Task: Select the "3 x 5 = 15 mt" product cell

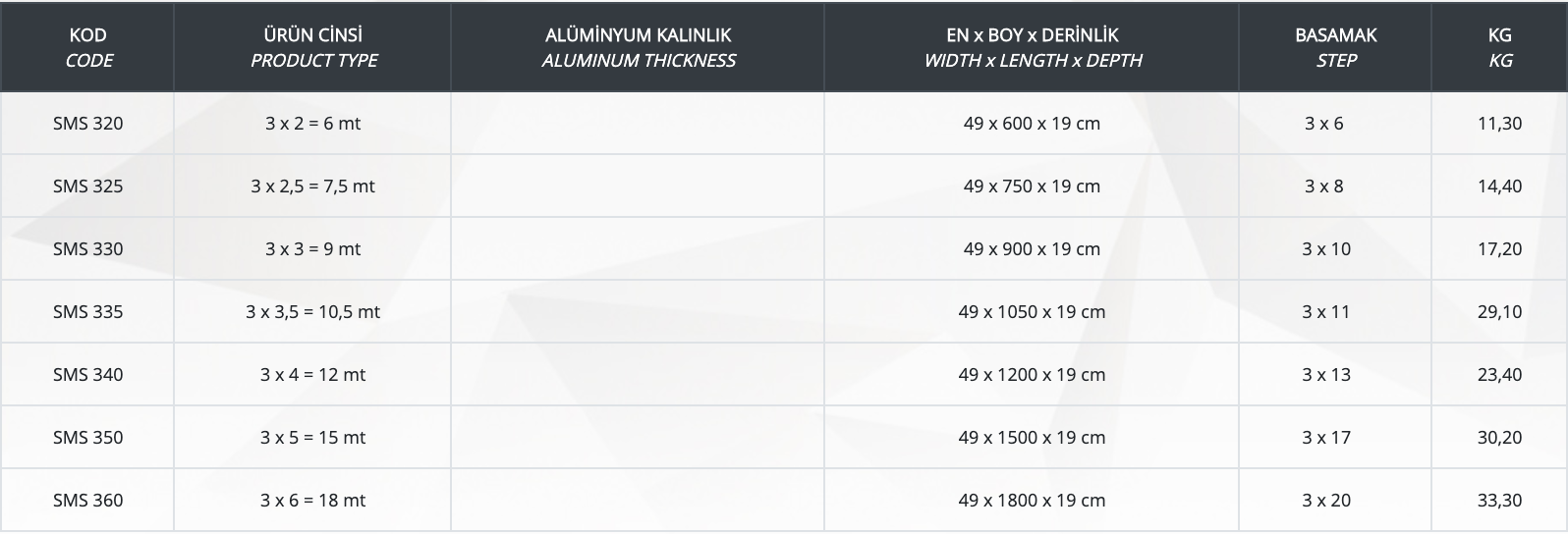Action: (x=312, y=438)
